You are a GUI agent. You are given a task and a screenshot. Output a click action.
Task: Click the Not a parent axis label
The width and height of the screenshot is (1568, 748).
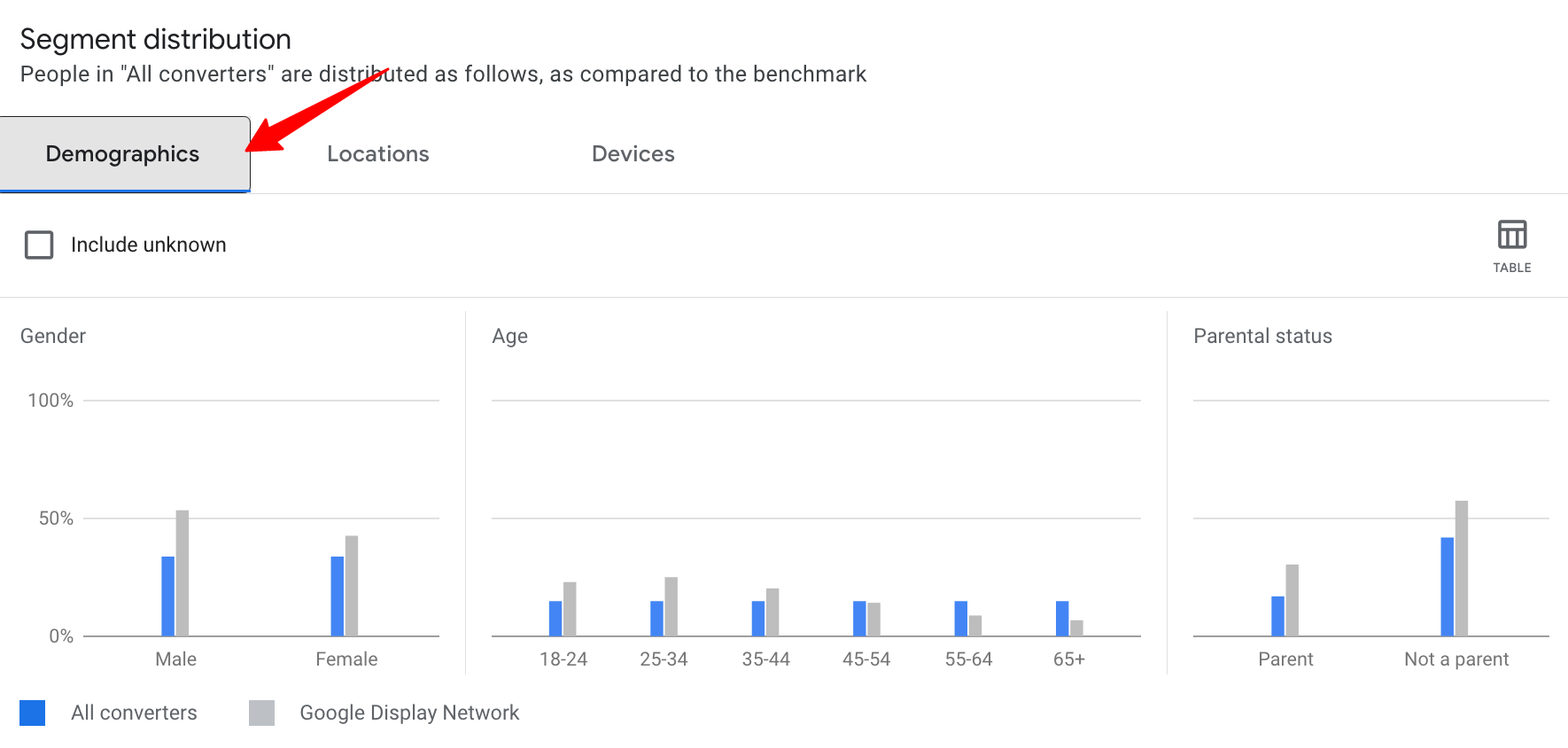(1456, 659)
